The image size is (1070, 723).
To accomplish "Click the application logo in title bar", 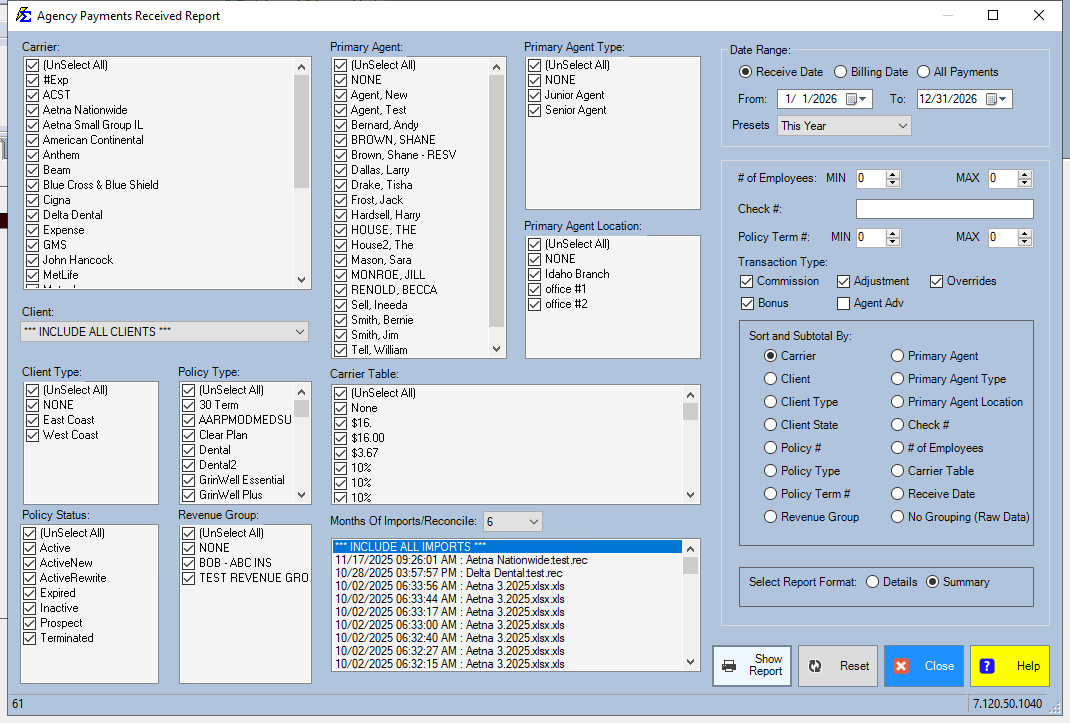I will pos(22,15).
